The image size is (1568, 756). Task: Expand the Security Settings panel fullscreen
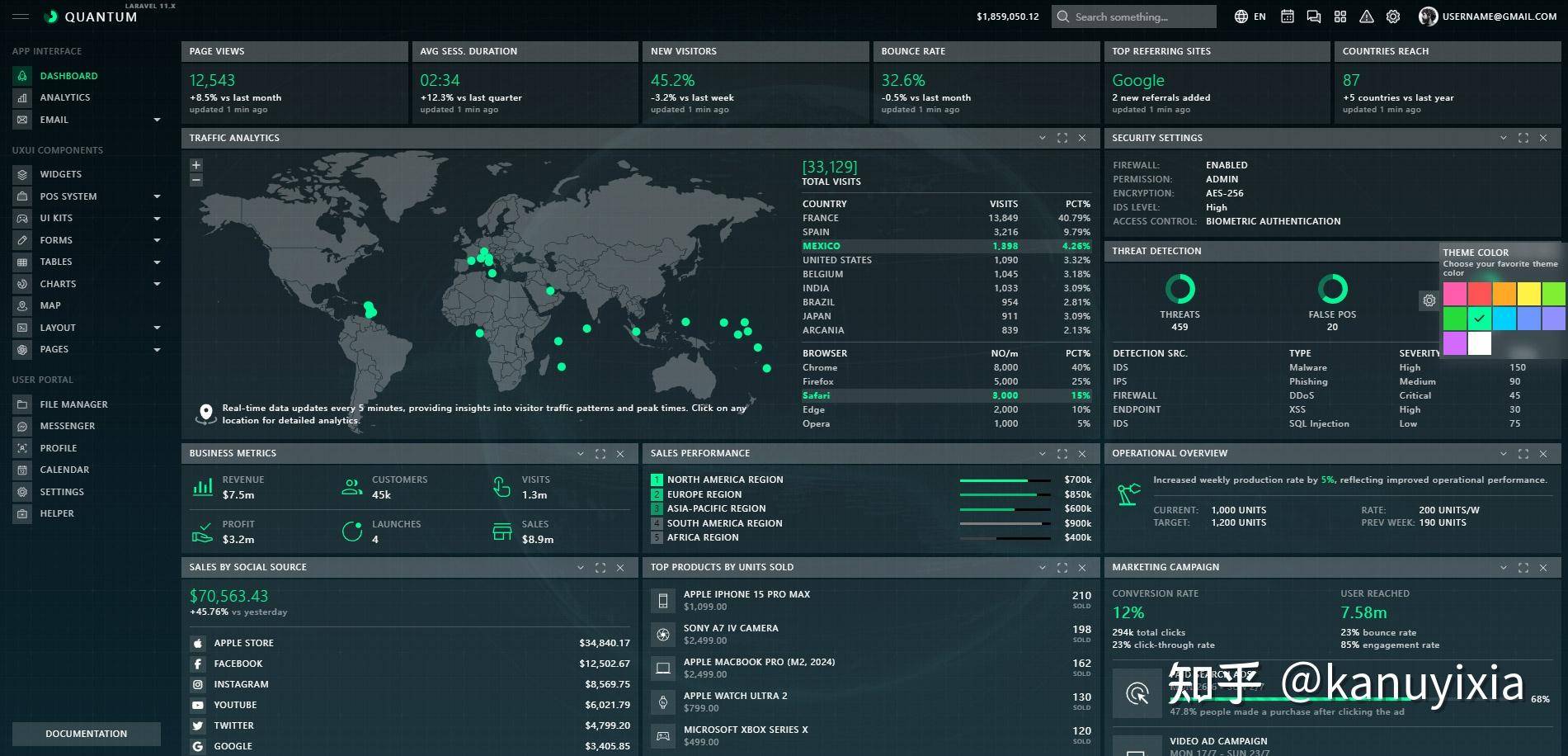tap(1523, 138)
